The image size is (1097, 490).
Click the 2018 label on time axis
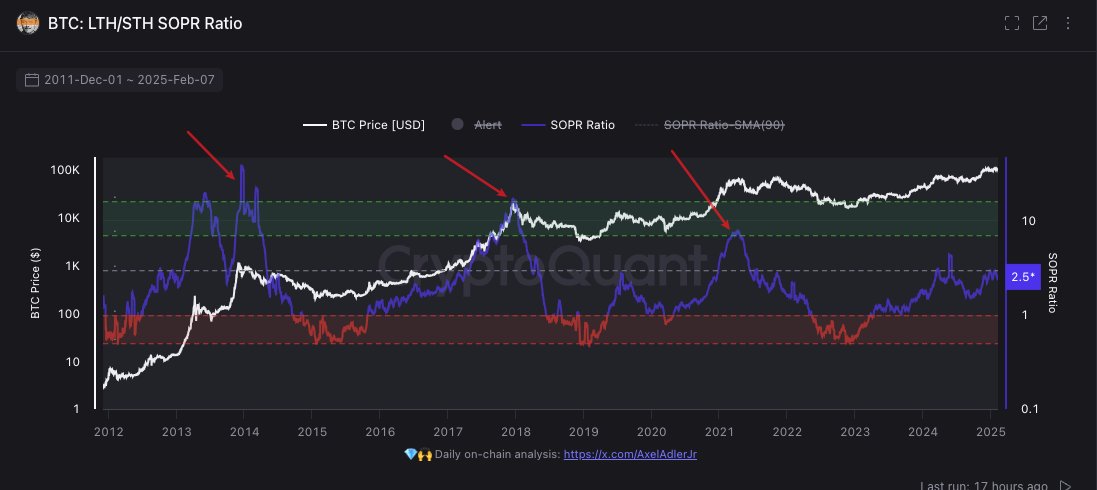tap(515, 431)
